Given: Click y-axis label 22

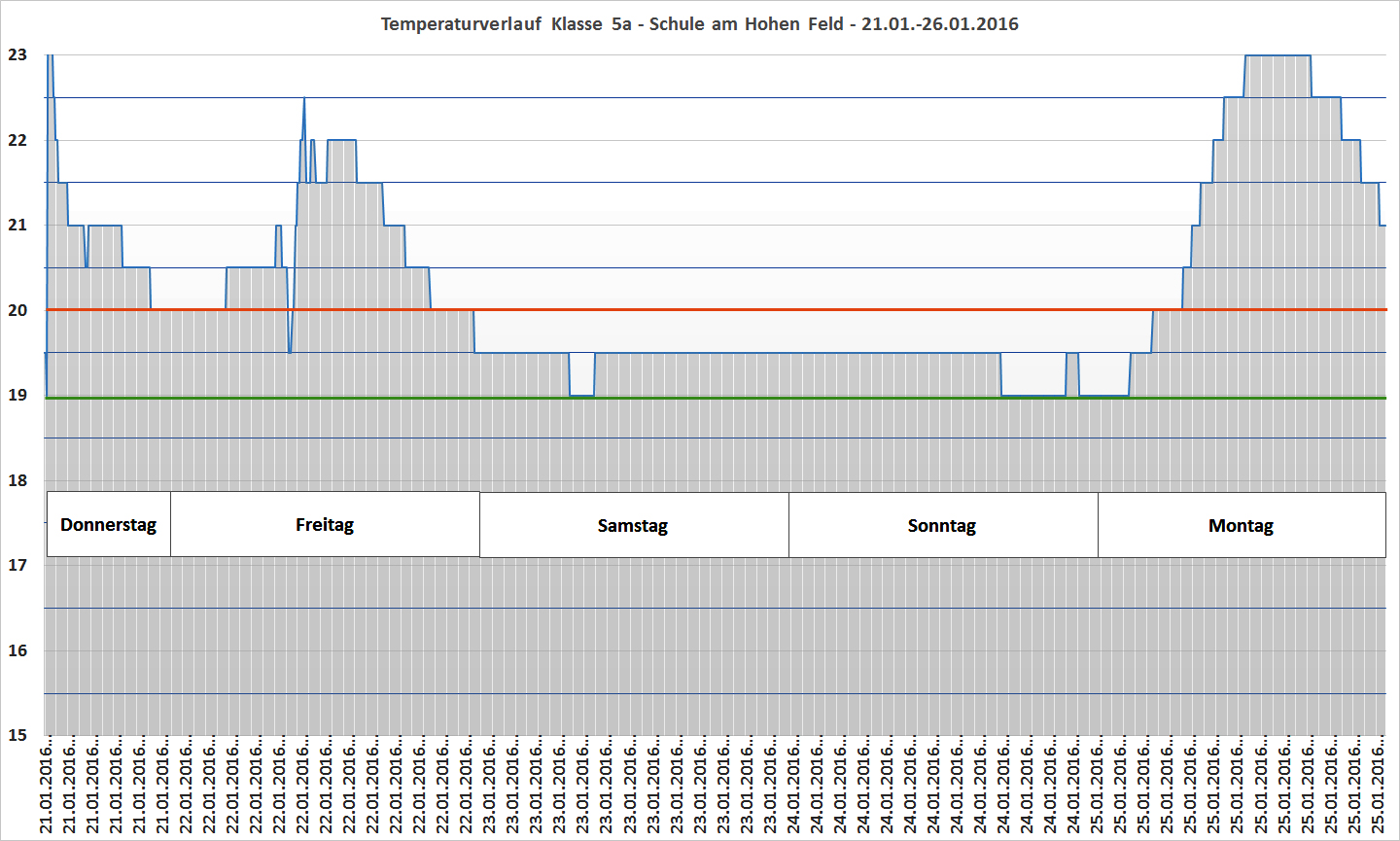Looking at the screenshot, I should click(17, 140).
